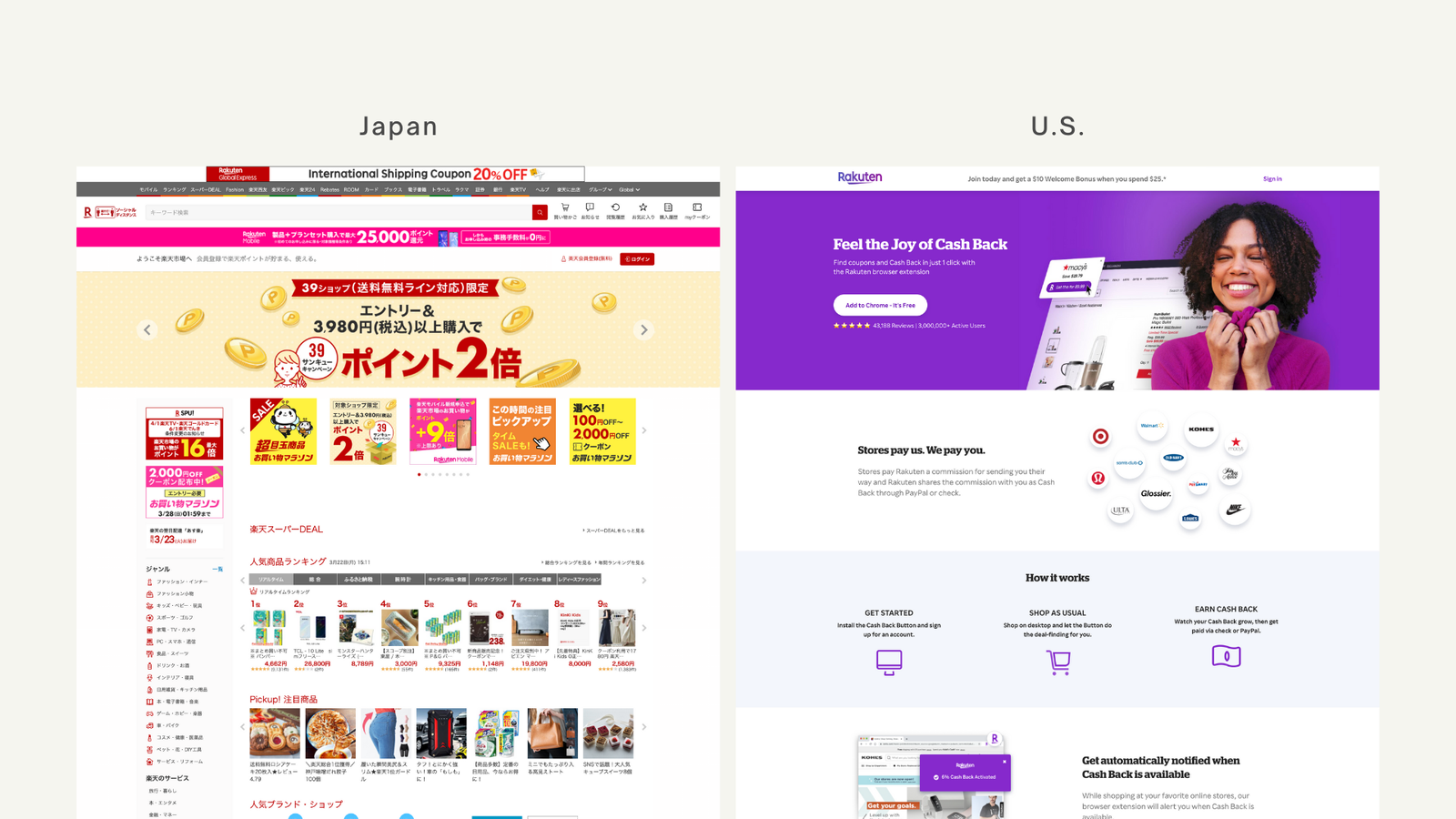This screenshot has height=819, width=1456.
Task: Click the Get Started monitor icon
Action: (889, 662)
